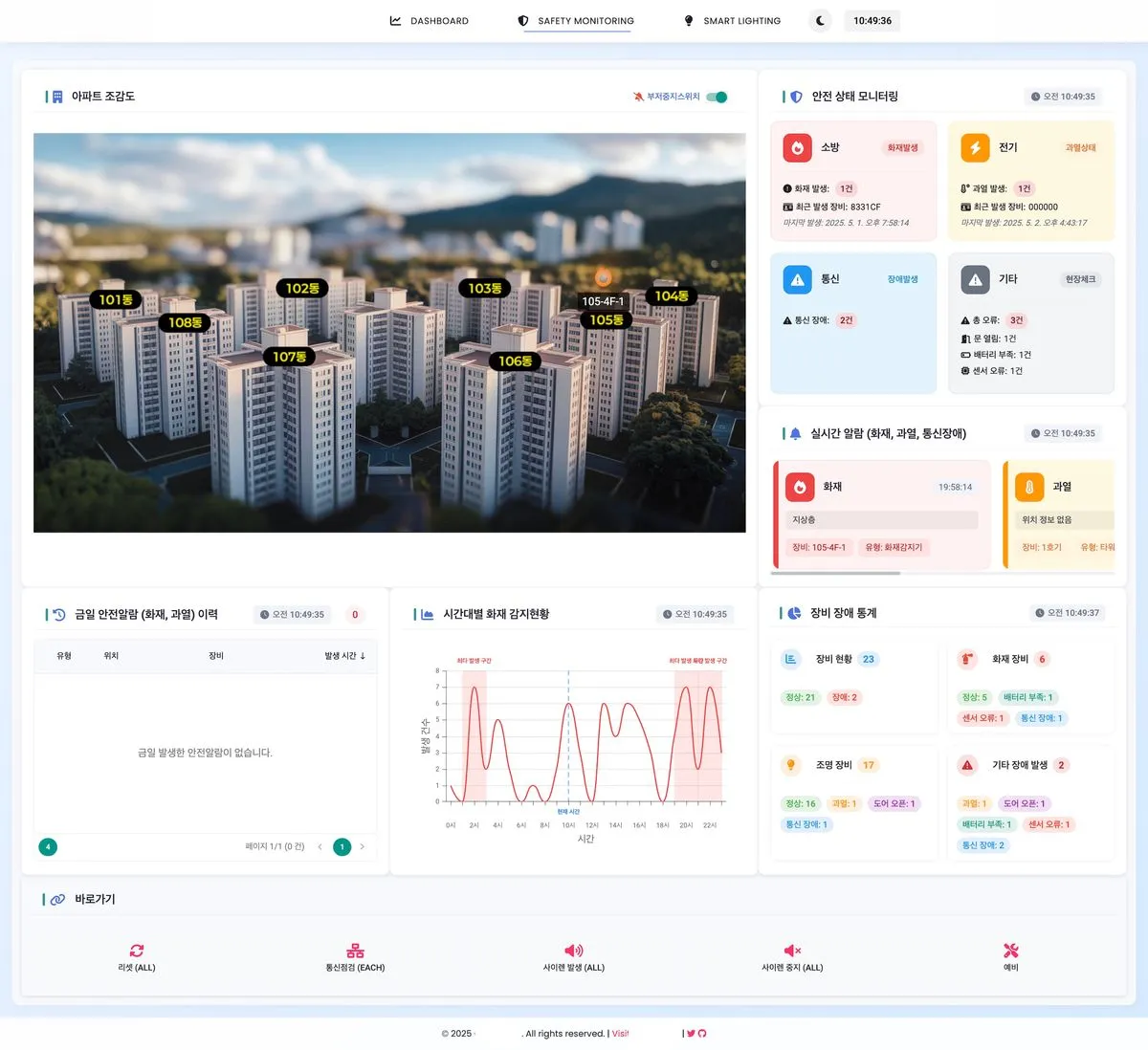The image size is (1148, 1050).
Task: Click the reset (ALL) refresh icon
Action: (137, 951)
